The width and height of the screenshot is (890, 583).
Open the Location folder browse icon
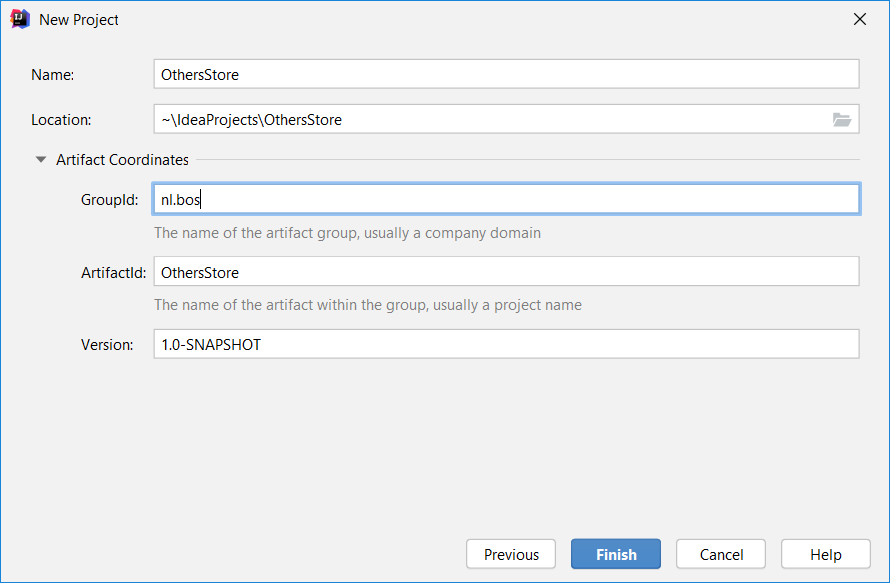842,120
